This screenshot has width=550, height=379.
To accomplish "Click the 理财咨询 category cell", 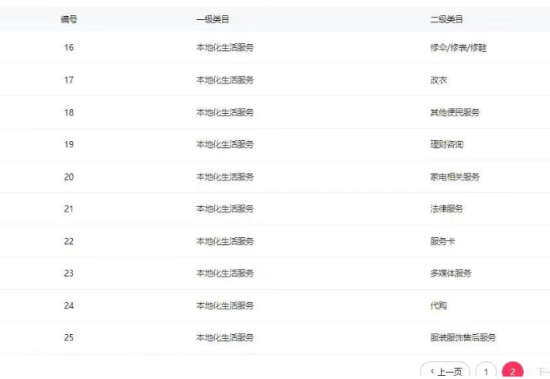I will (447, 144).
